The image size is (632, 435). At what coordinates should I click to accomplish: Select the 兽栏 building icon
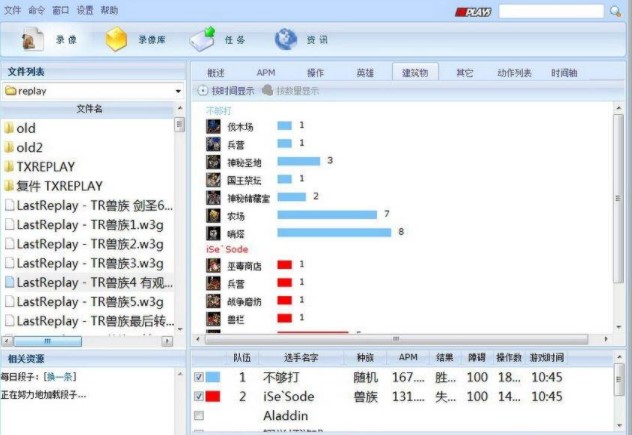pos(213,318)
